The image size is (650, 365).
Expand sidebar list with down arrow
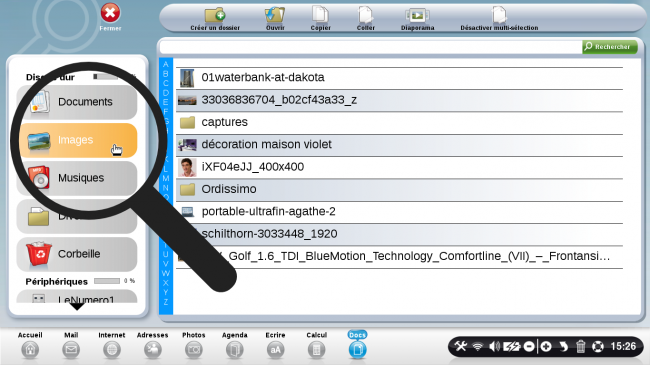77,307
